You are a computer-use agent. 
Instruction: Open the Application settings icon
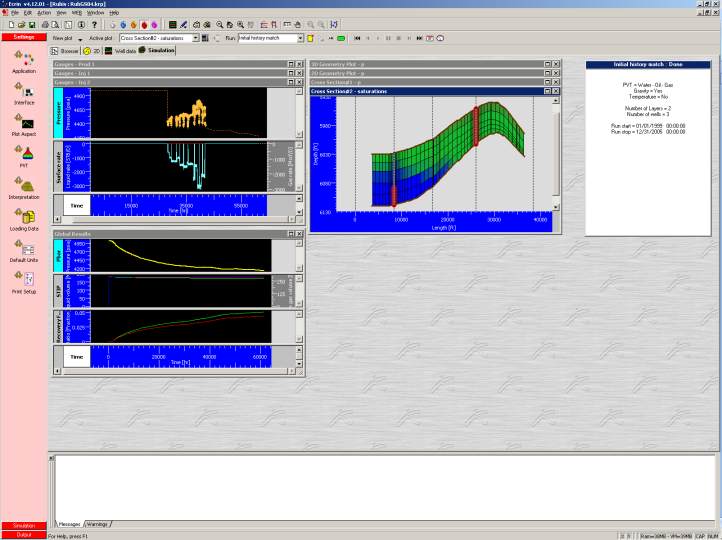click(23, 57)
